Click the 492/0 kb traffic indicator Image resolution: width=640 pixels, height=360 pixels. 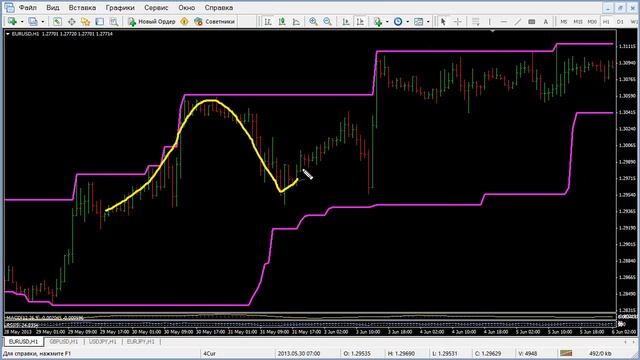point(600,353)
